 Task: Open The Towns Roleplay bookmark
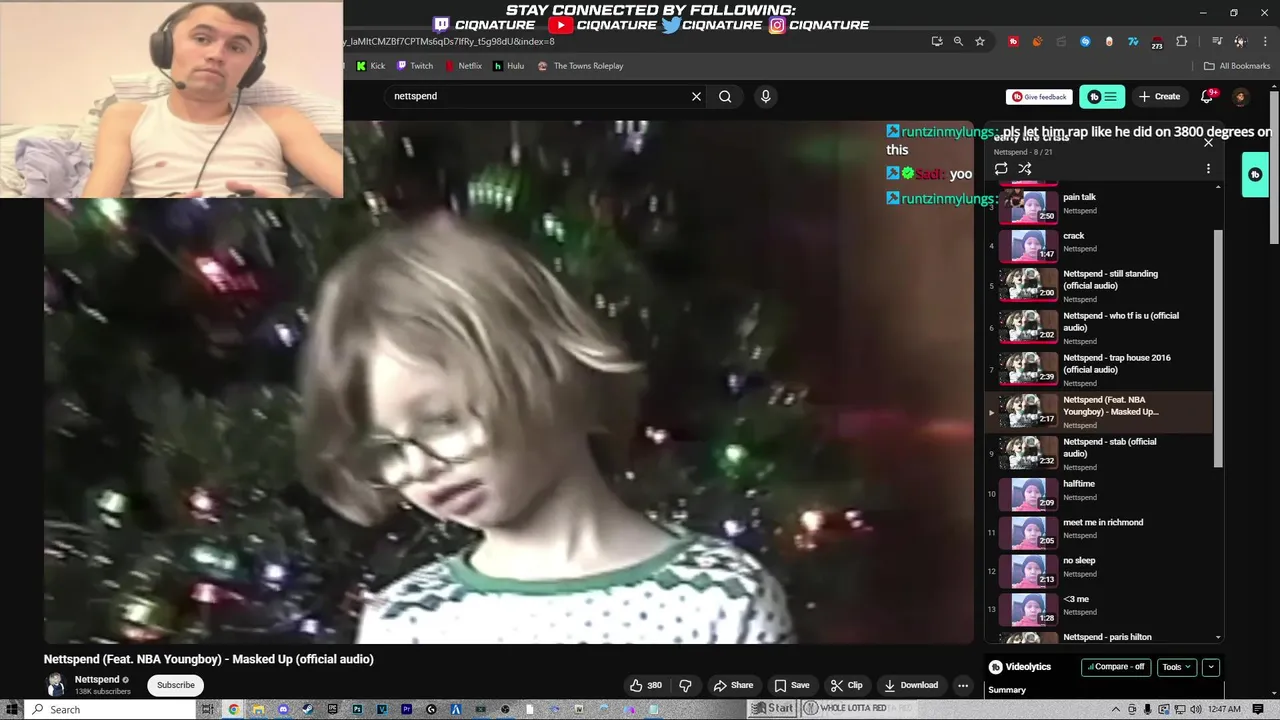click(580, 66)
